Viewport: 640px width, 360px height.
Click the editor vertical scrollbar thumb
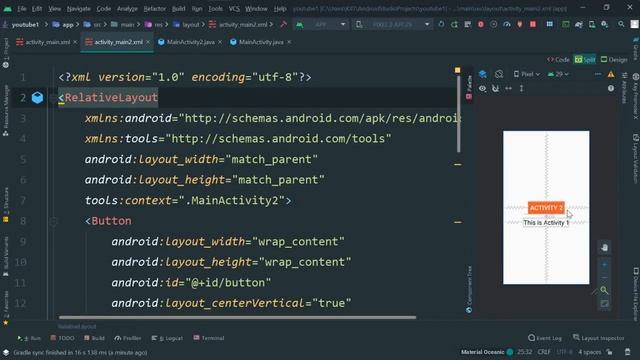pyautogui.click(x=458, y=114)
